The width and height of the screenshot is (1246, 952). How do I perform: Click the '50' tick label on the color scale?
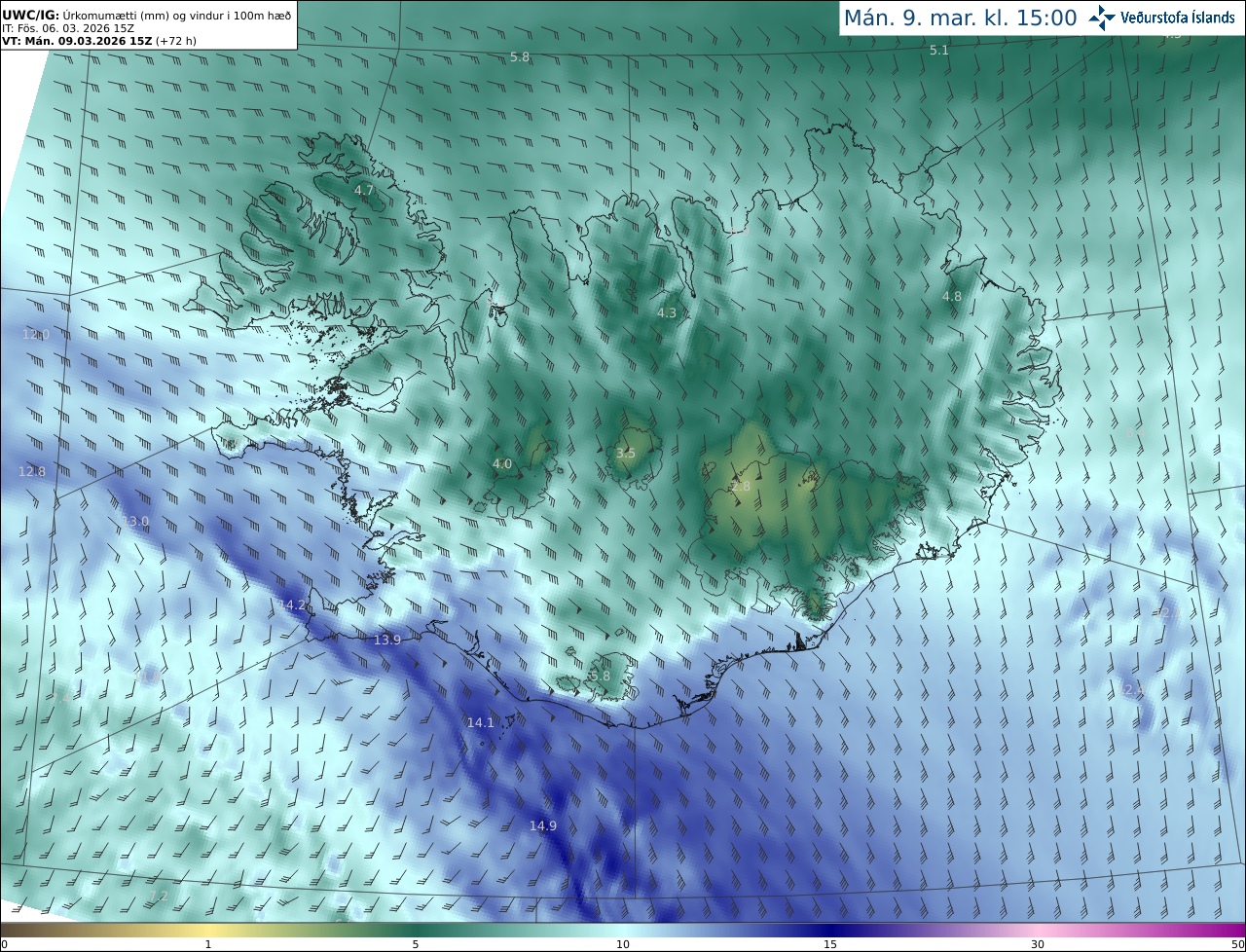pos(1237,944)
